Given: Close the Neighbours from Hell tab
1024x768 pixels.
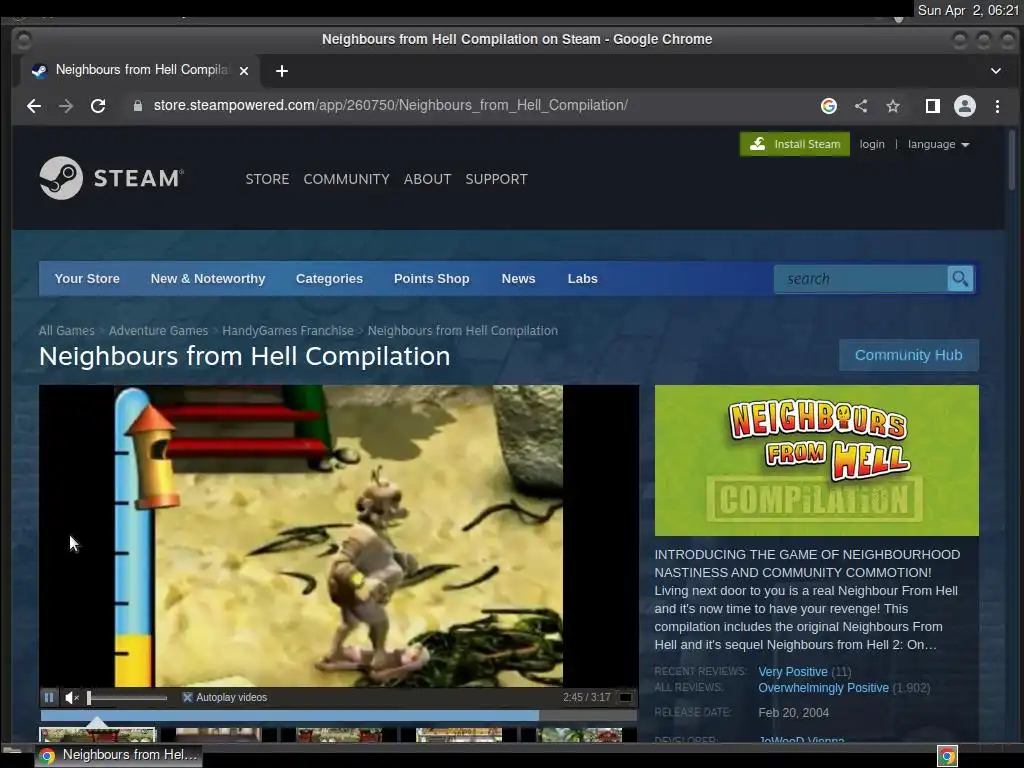Looking at the screenshot, I should 244,71.
